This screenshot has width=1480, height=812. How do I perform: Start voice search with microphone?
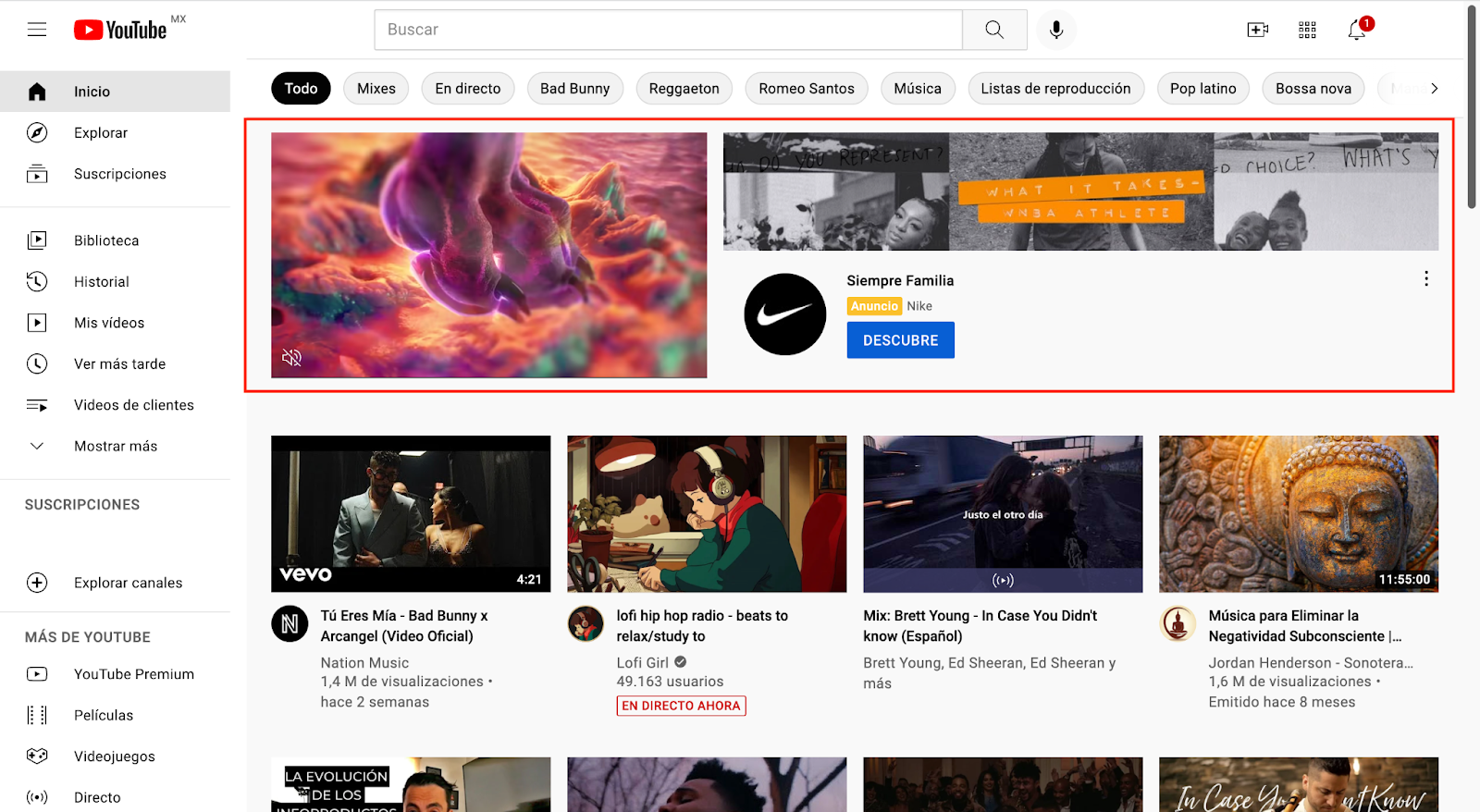(x=1056, y=30)
